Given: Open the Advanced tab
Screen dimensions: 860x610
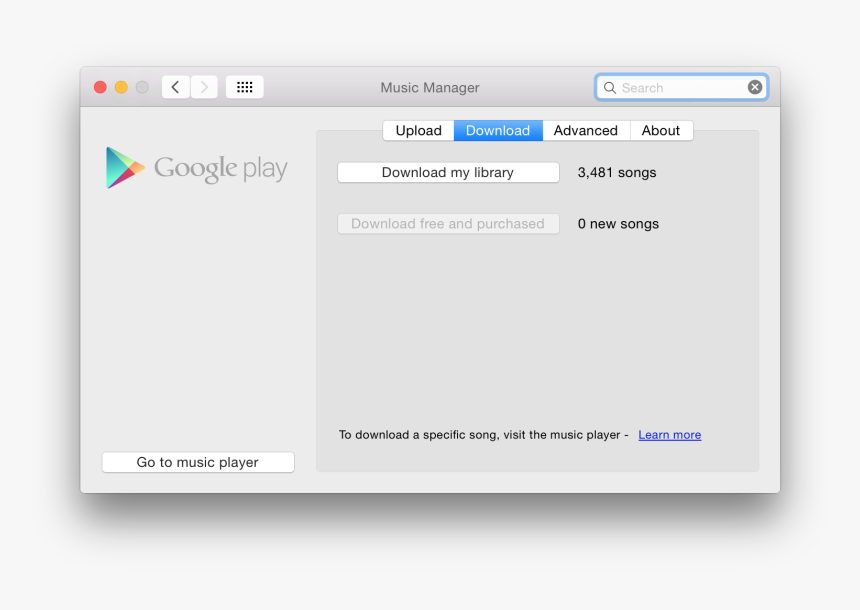Looking at the screenshot, I should click(x=586, y=130).
